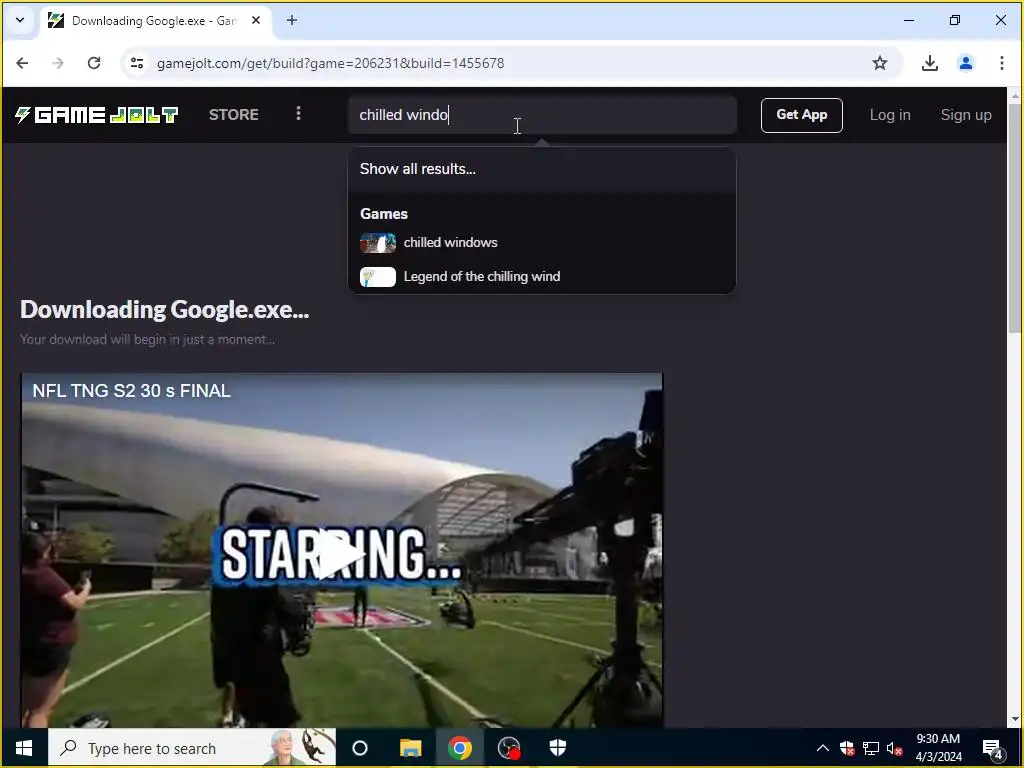Click the browser forward arrow

point(58,63)
